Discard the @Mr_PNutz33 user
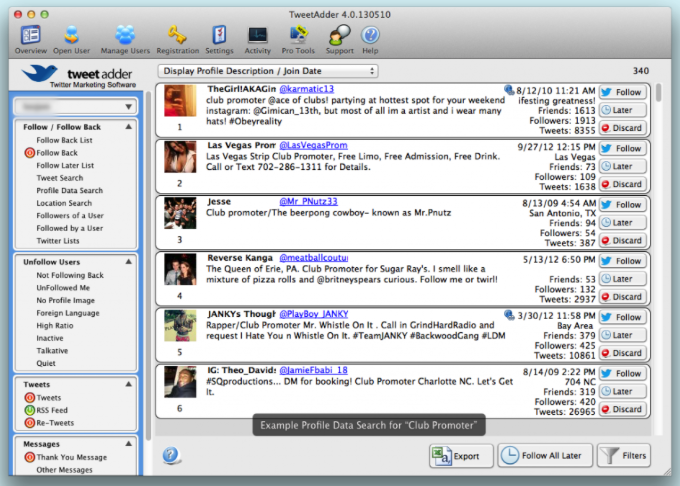680x486 pixels. (623, 240)
